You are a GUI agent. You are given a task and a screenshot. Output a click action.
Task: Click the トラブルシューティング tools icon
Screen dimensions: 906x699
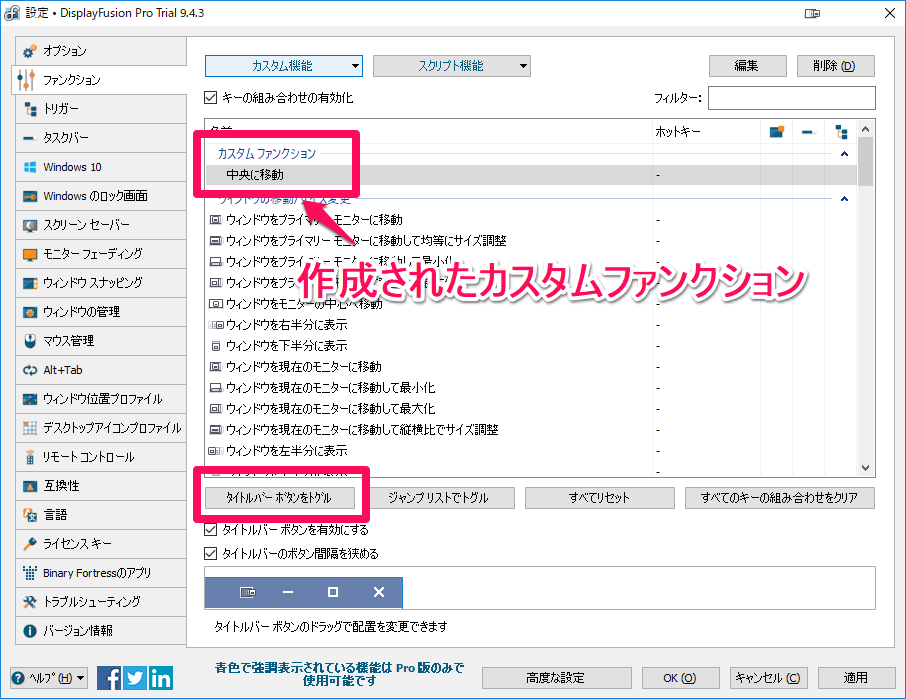pyautogui.click(x=30, y=602)
